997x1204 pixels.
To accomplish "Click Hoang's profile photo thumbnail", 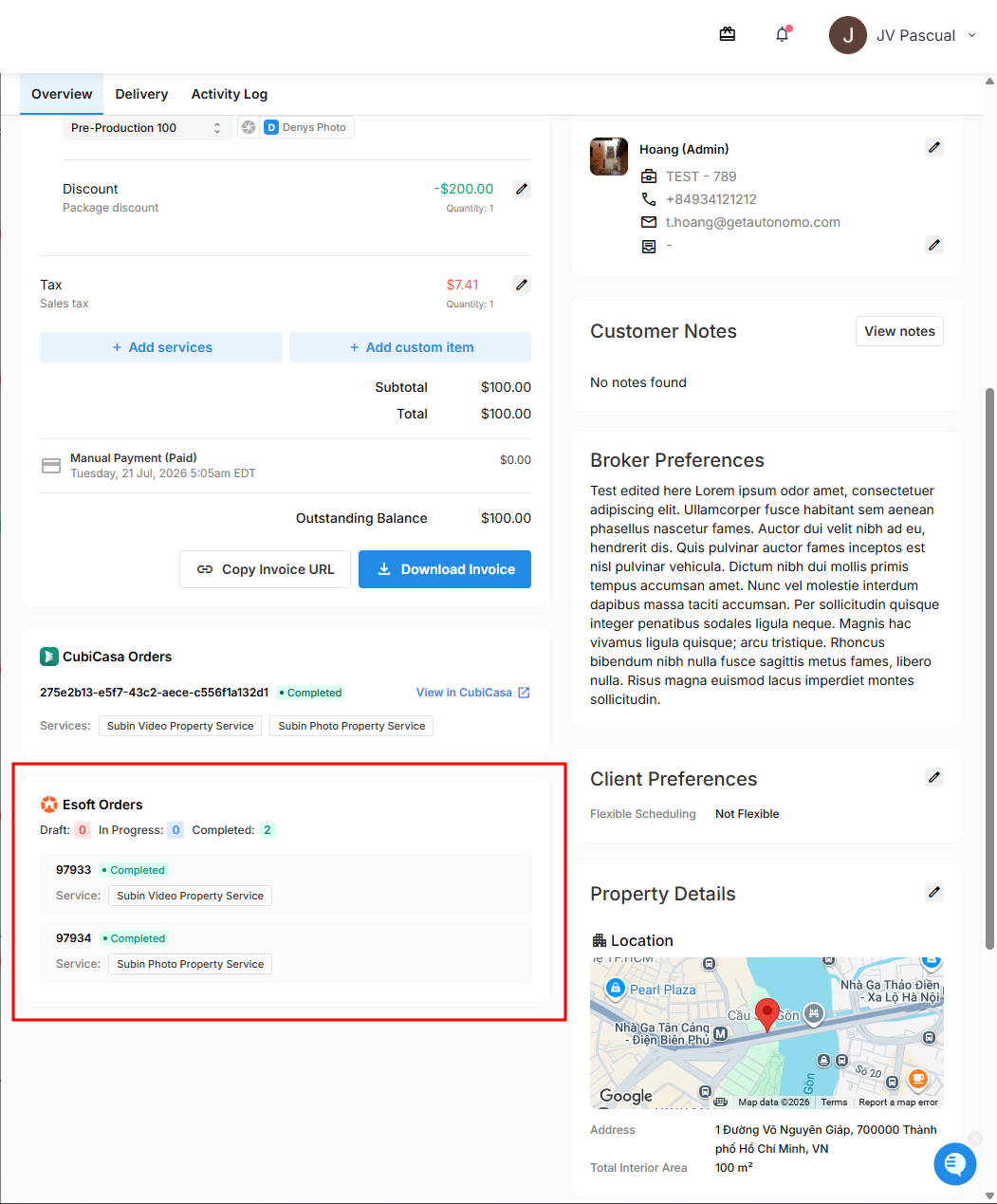I will [609, 157].
